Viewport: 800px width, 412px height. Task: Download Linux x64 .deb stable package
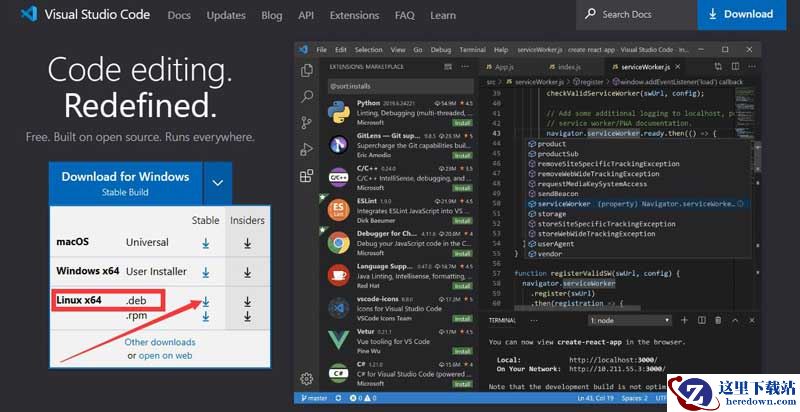[x=206, y=301]
